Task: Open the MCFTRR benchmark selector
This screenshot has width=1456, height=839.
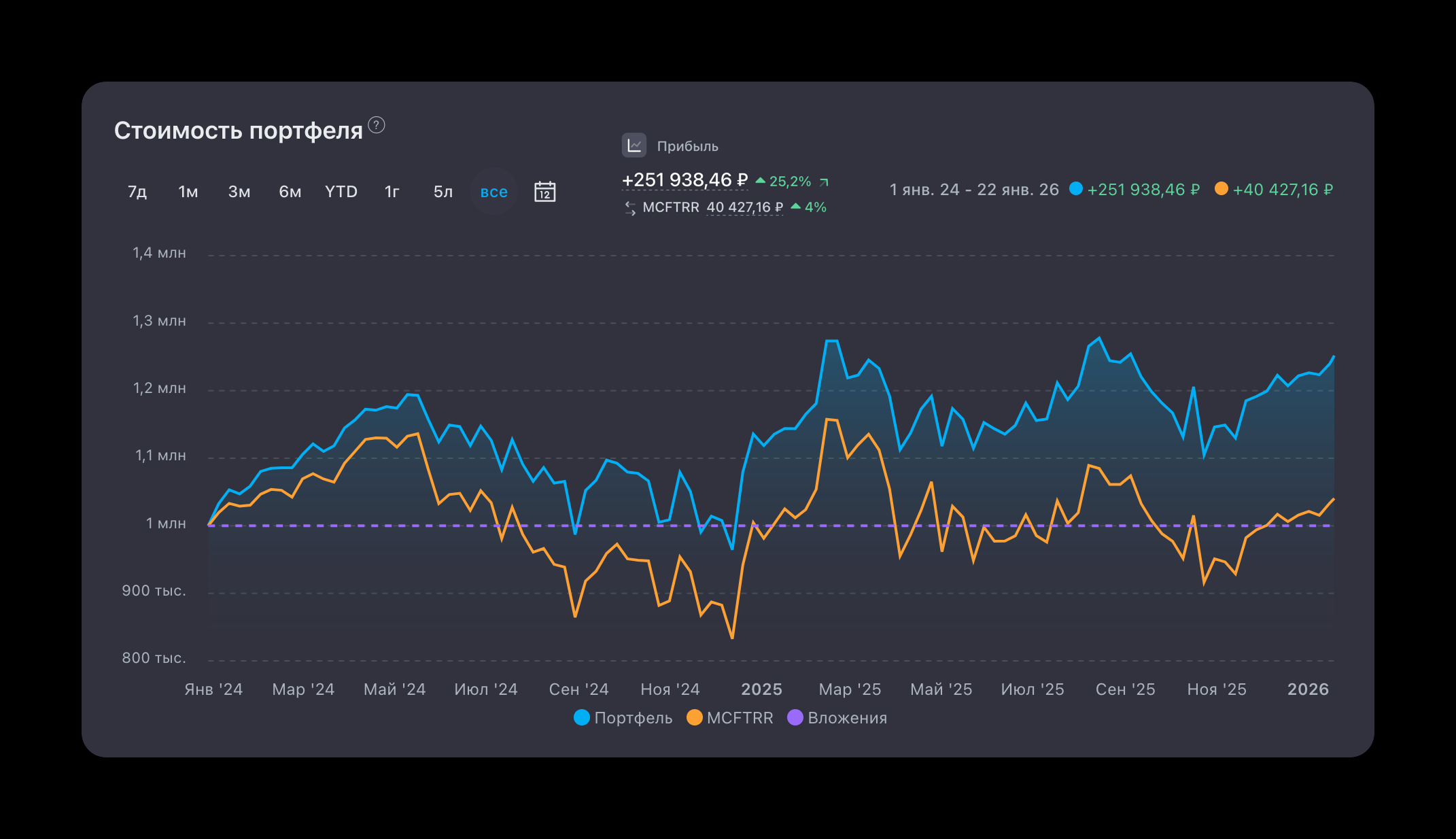Action: (x=670, y=207)
